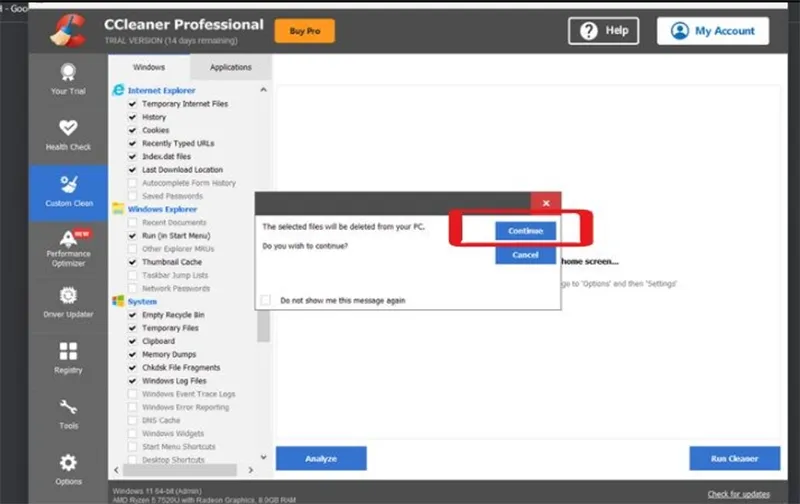Image resolution: width=800 pixels, height=504 pixels.
Task: Open Help from the header
Action: 604,31
